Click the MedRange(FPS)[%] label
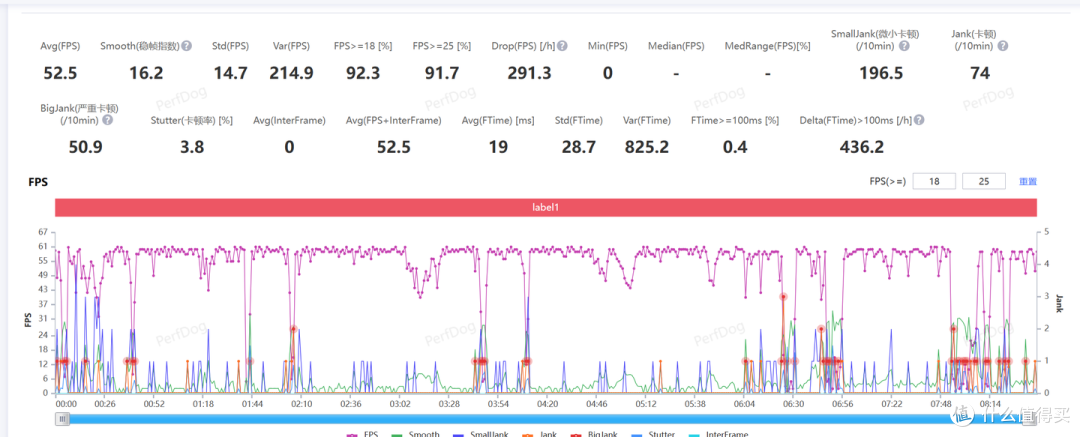Screen dimensions: 1080x437 (767, 46)
